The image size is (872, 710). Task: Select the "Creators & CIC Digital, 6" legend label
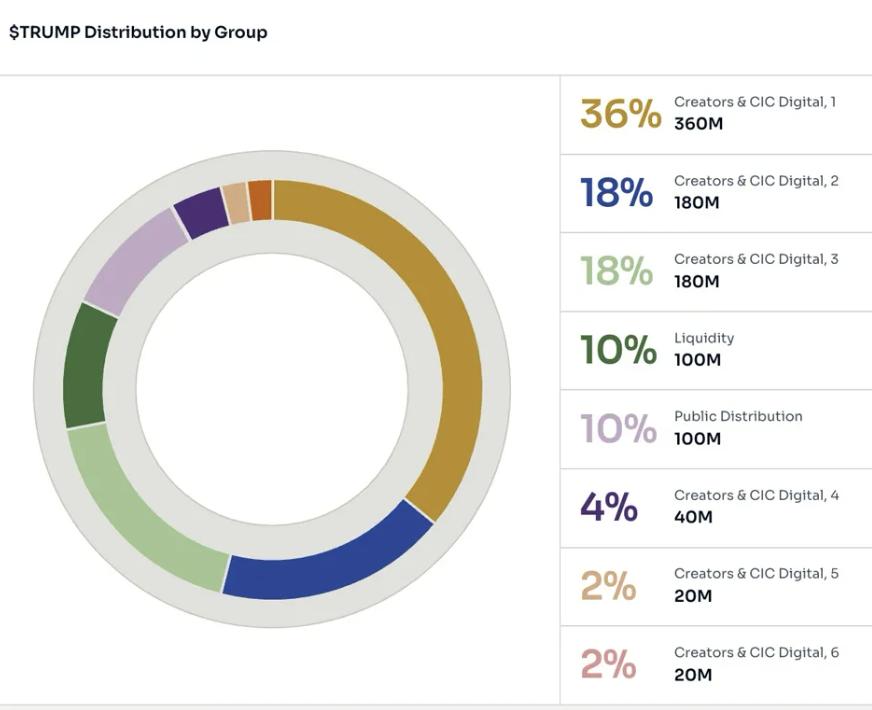click(755, 652)
